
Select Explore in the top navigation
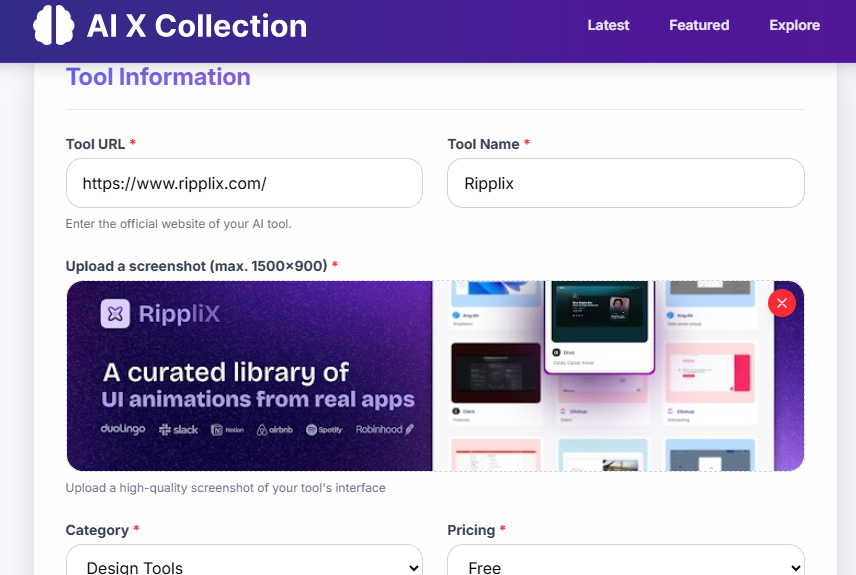coord(794,25)
